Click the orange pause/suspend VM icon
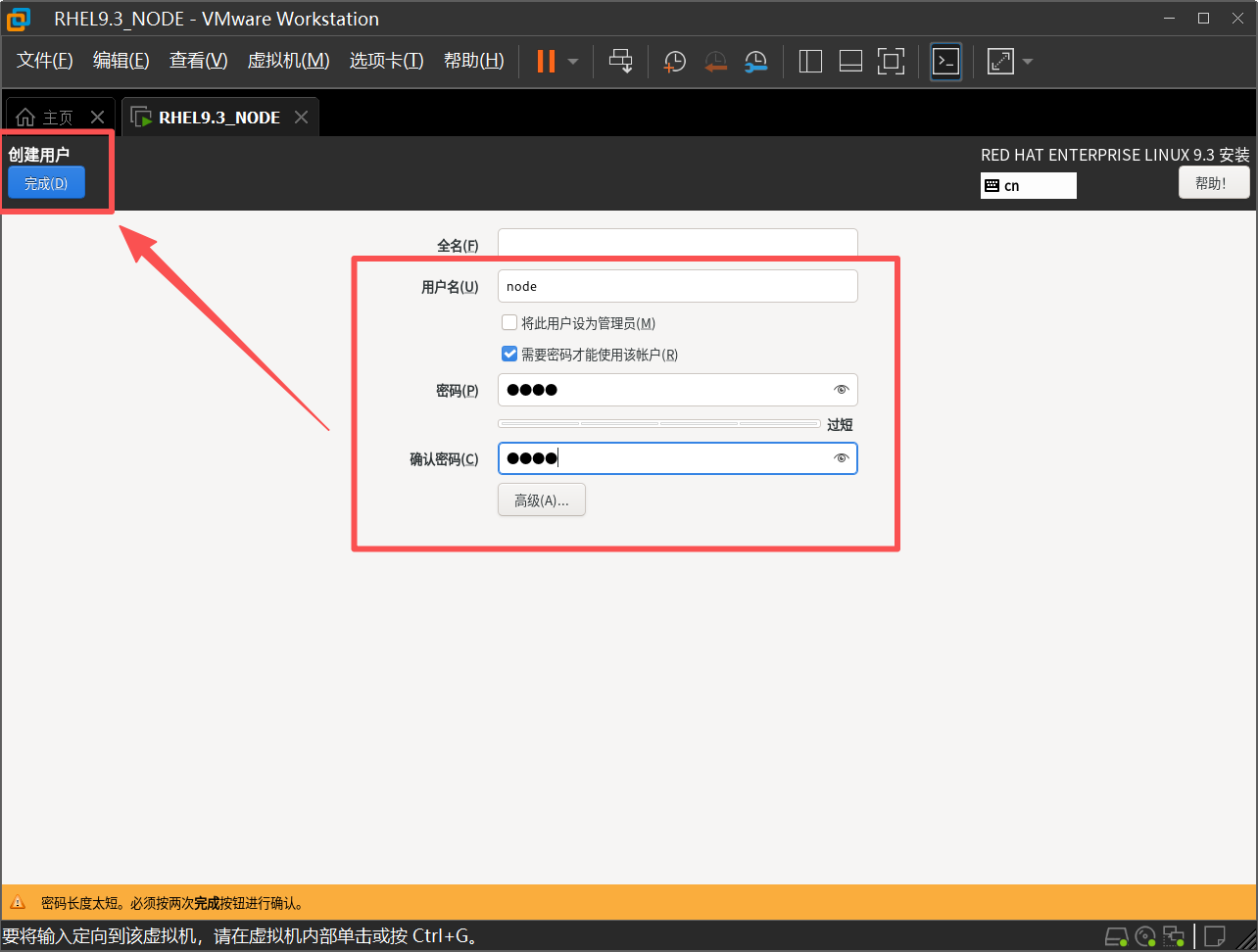1258x952 pixels. coord(546,61)
